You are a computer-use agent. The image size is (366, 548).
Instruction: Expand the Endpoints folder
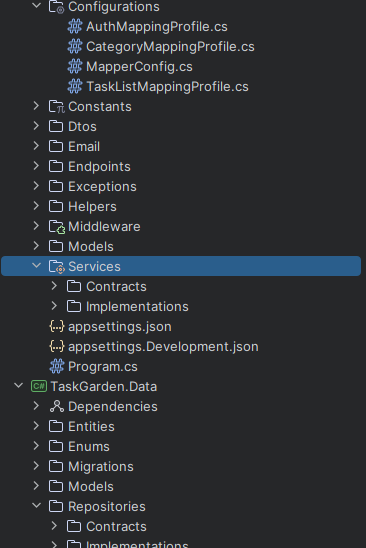36,166
